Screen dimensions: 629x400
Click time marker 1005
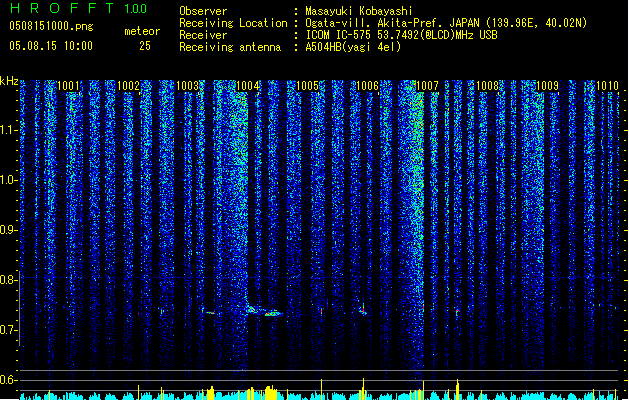(308, 86)
